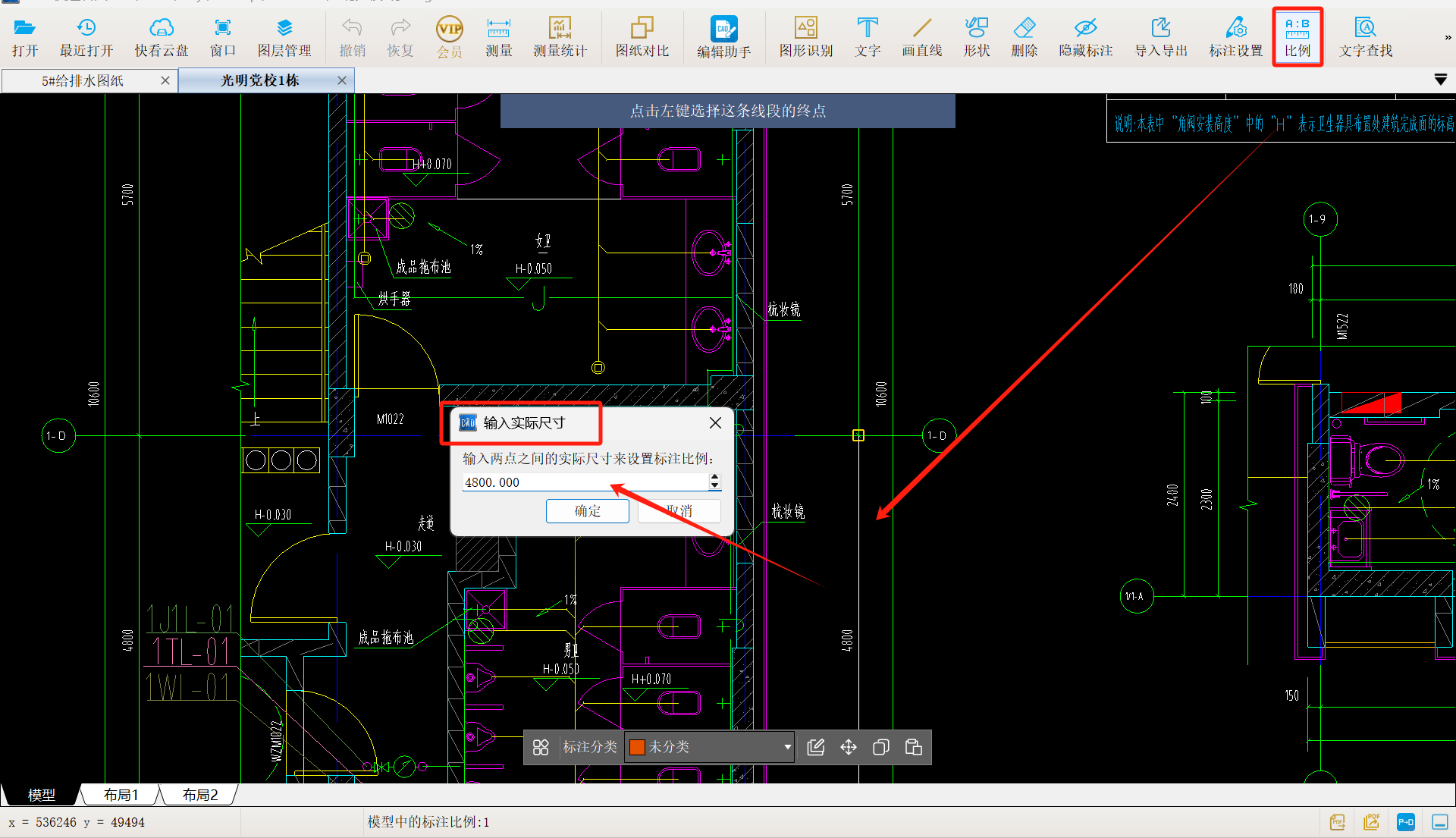Expand the 未分类 annotation category dropdown
1456x838 pixels.
click(787, 748)
